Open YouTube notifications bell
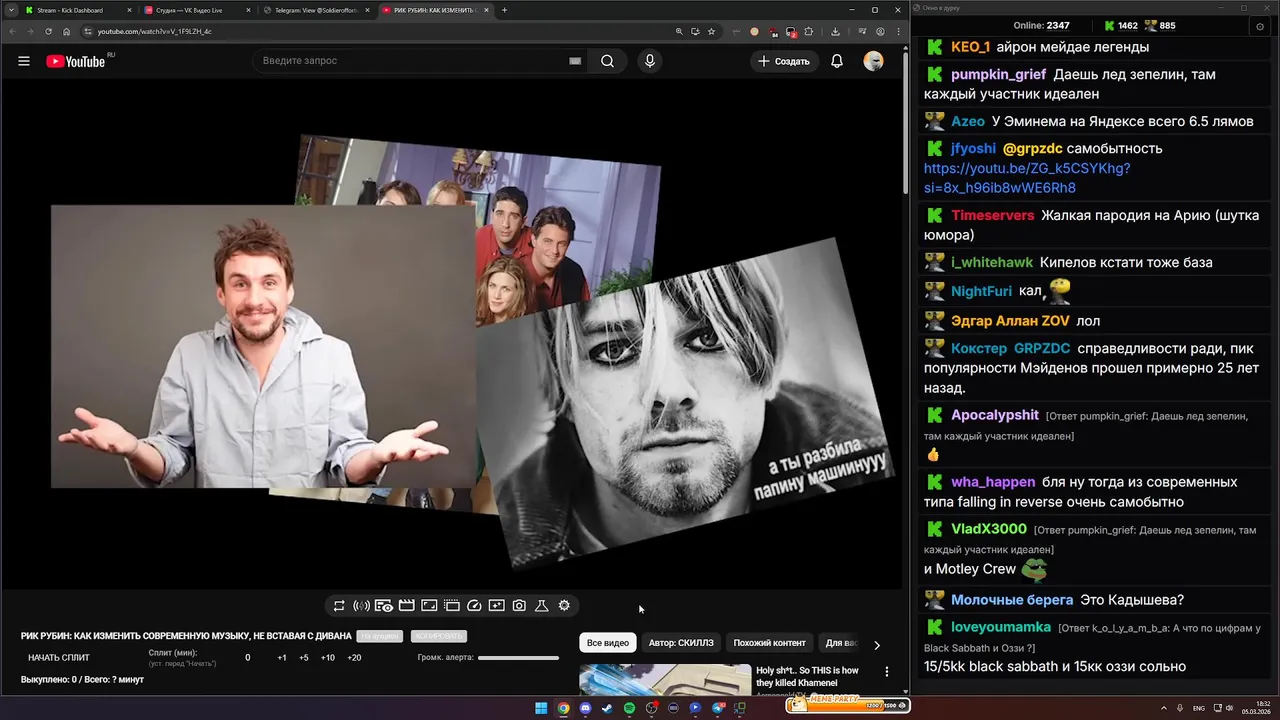This screenshot has height=720, width=1280. pos(837,61)
